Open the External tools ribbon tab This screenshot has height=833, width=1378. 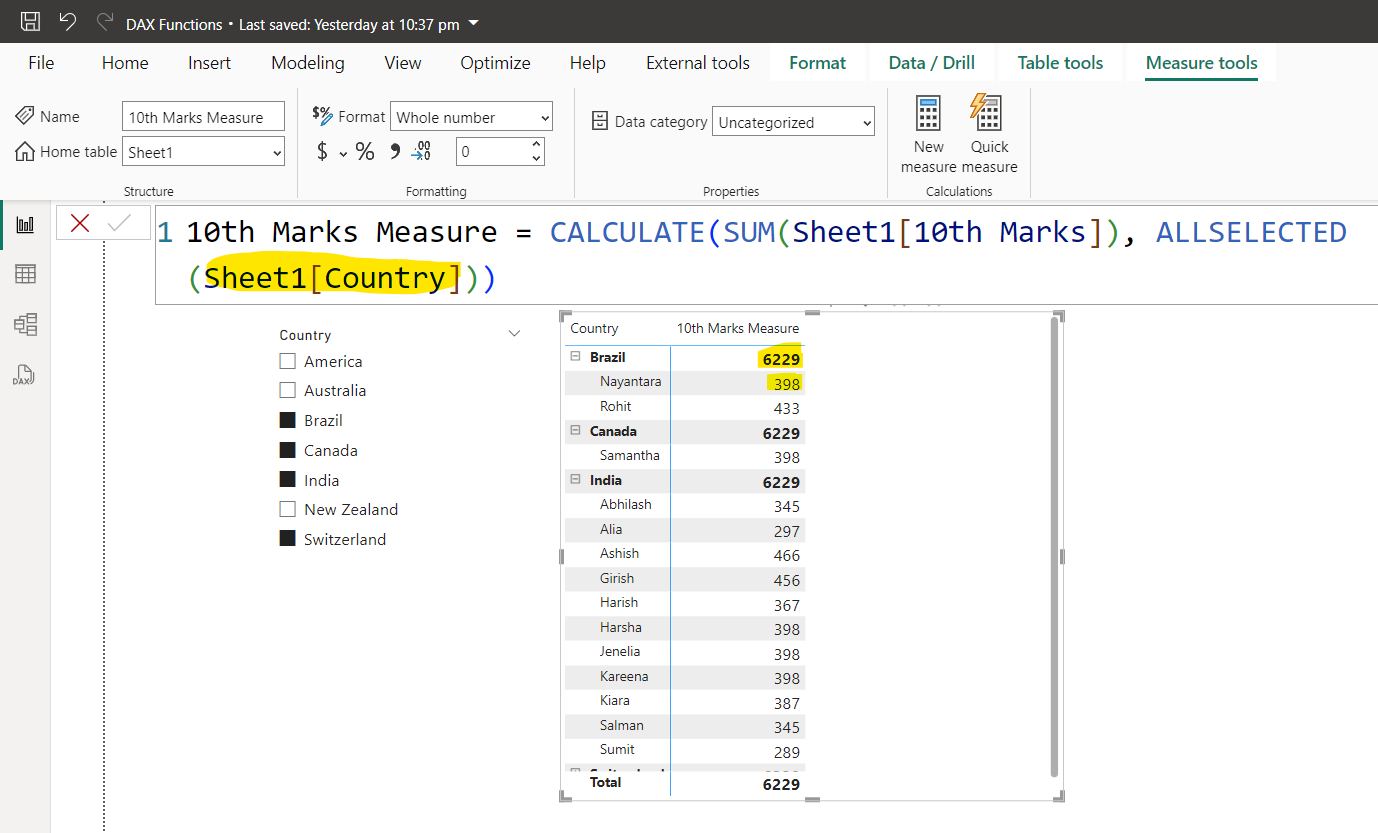[x=697, y=62]
